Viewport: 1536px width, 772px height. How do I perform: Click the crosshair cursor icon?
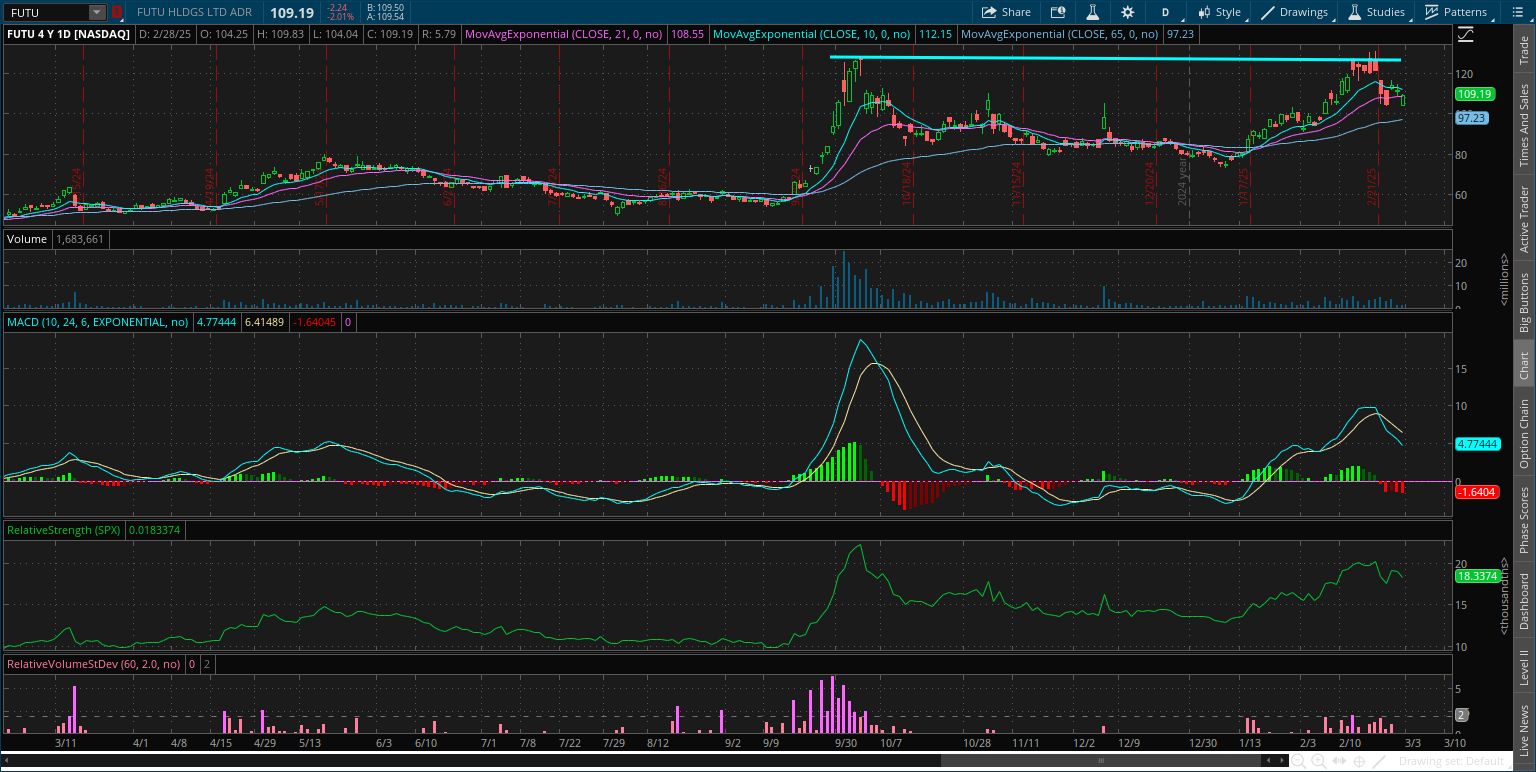pyautogui.click(x=1359, y=761)
